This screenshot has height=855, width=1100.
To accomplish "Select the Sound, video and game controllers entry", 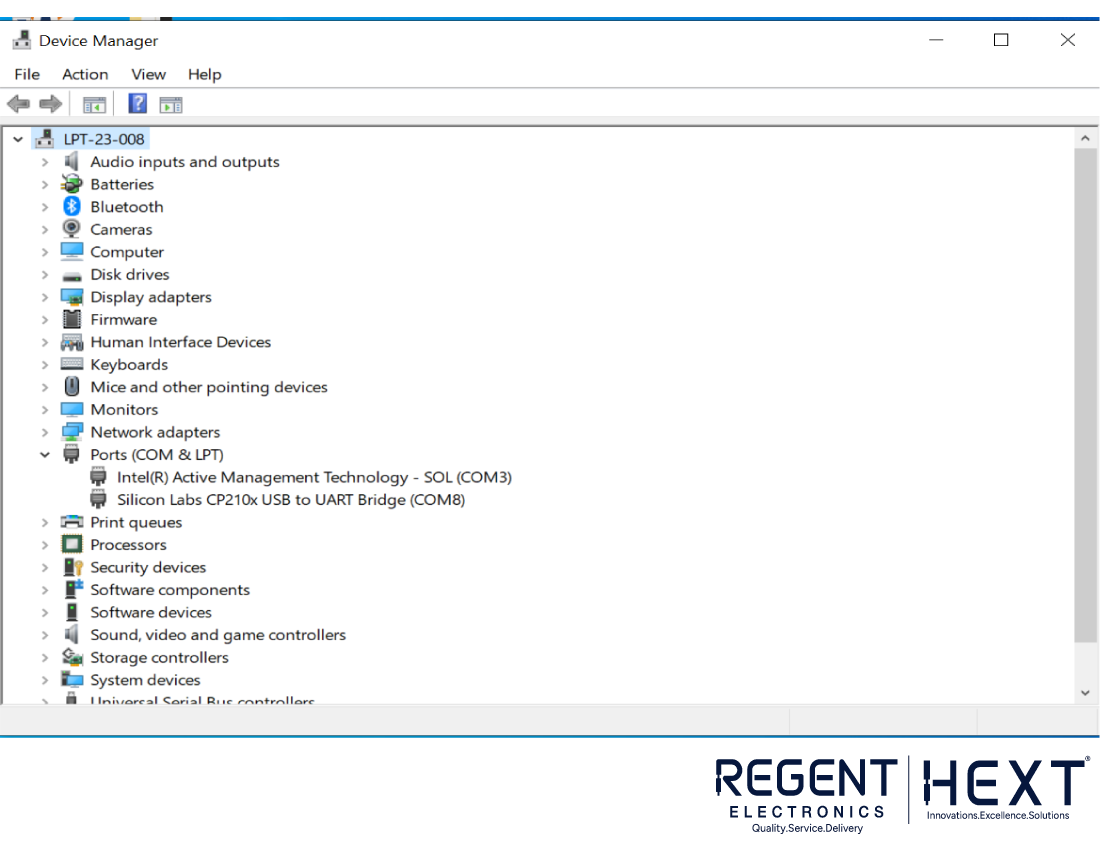I will 218,634.
